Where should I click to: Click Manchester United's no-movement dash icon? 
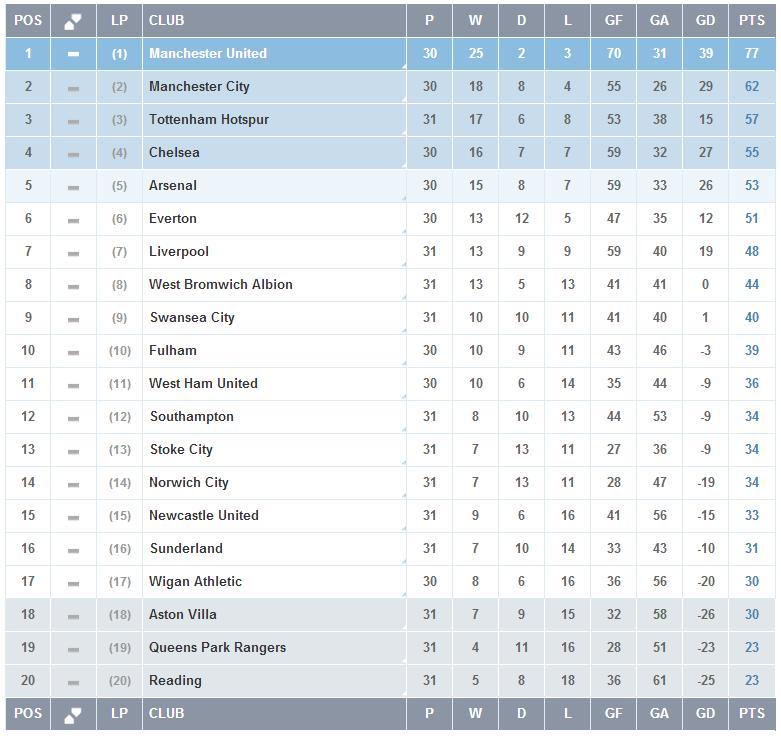73,54
